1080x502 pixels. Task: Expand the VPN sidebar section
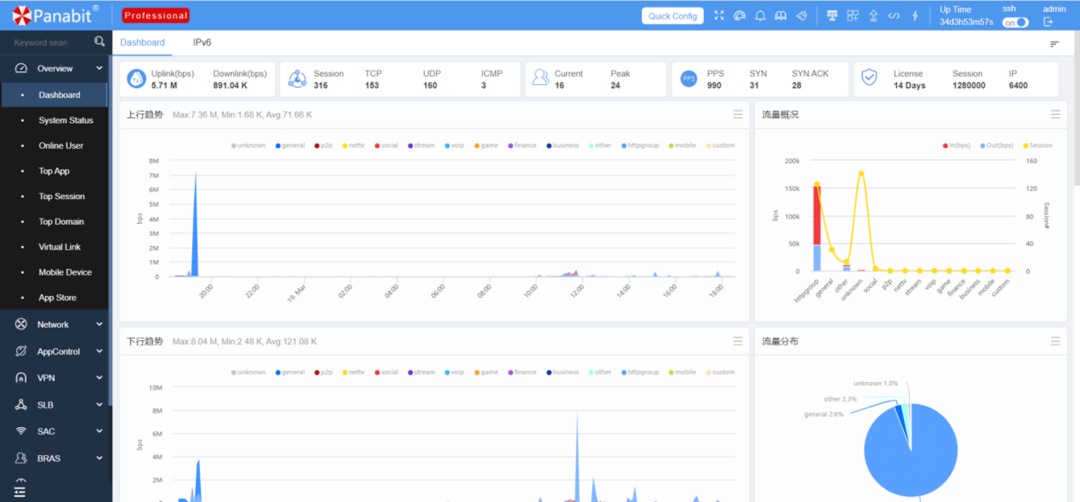pyautogui.click(x=55, y=378)
